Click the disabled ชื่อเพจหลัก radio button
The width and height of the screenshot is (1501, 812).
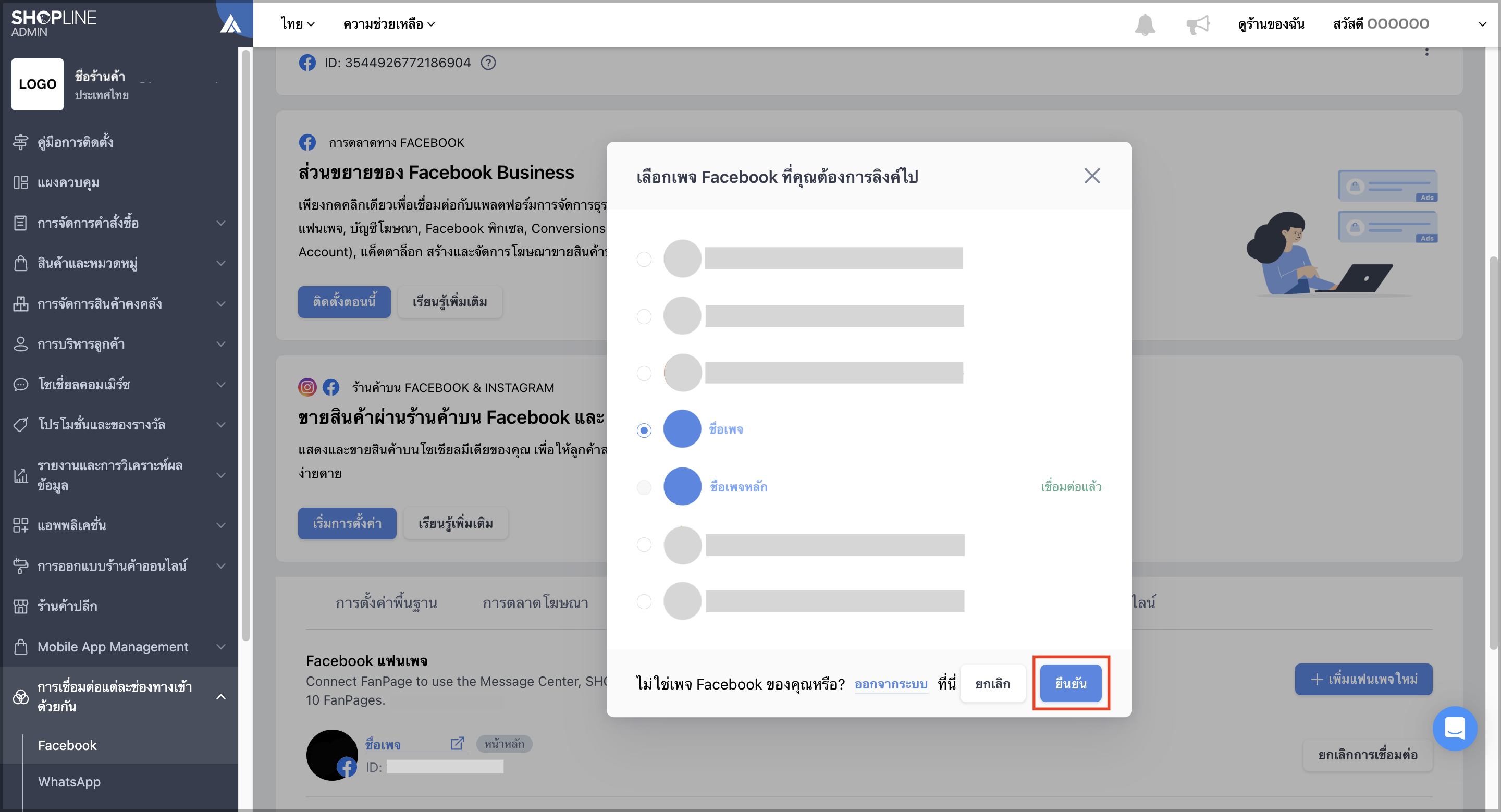[644, 487]
